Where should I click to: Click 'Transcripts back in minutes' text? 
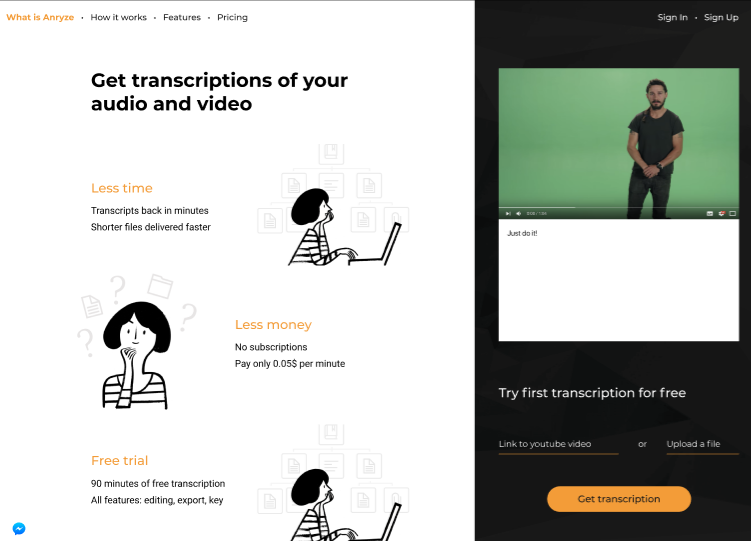(x=150, y=211)
